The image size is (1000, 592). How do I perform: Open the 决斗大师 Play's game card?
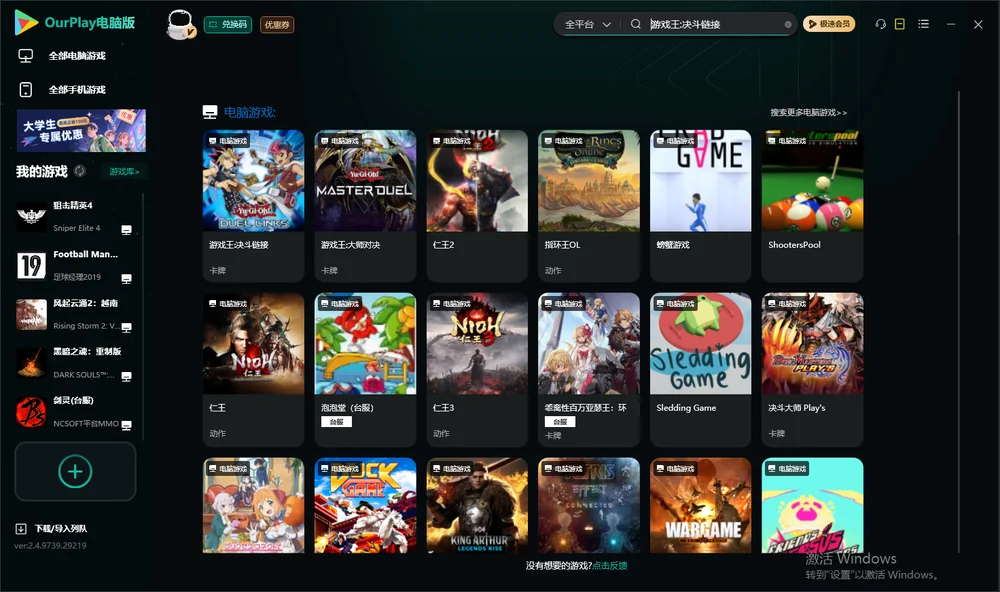[812, 369]
